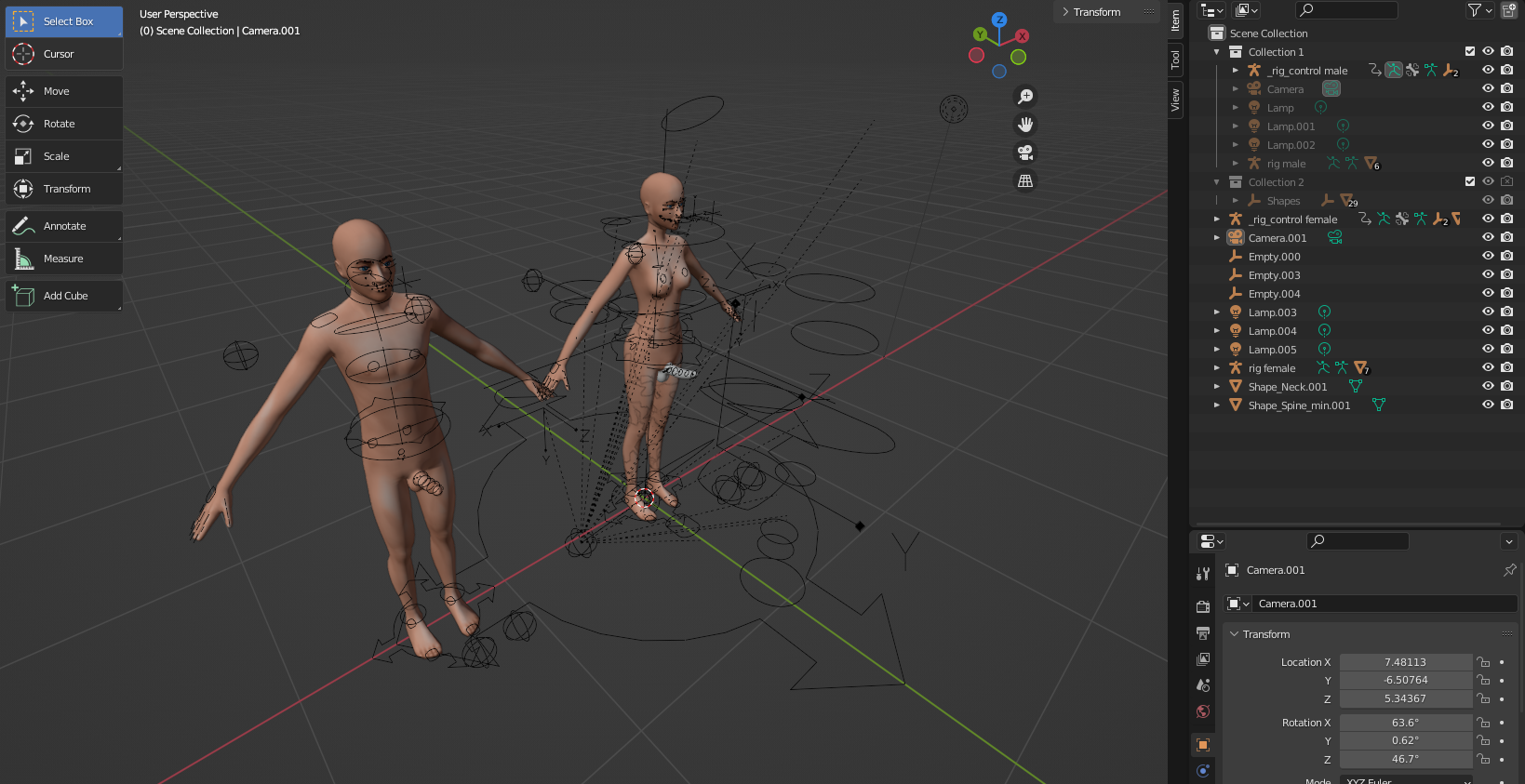The image size is (1525, 784).
Task: Select the Annotate tool
Action: point(64,226)
